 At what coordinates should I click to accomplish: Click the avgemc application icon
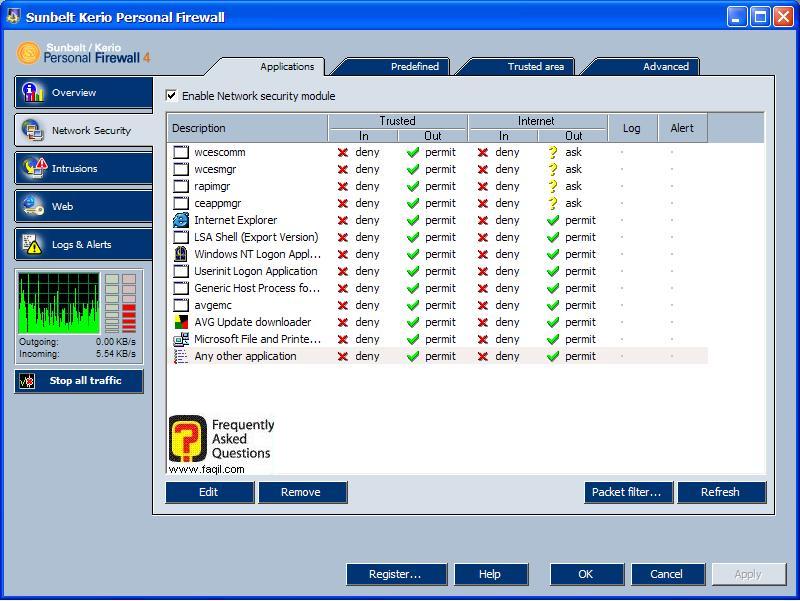pyautogui.click(x=181, y=305)
